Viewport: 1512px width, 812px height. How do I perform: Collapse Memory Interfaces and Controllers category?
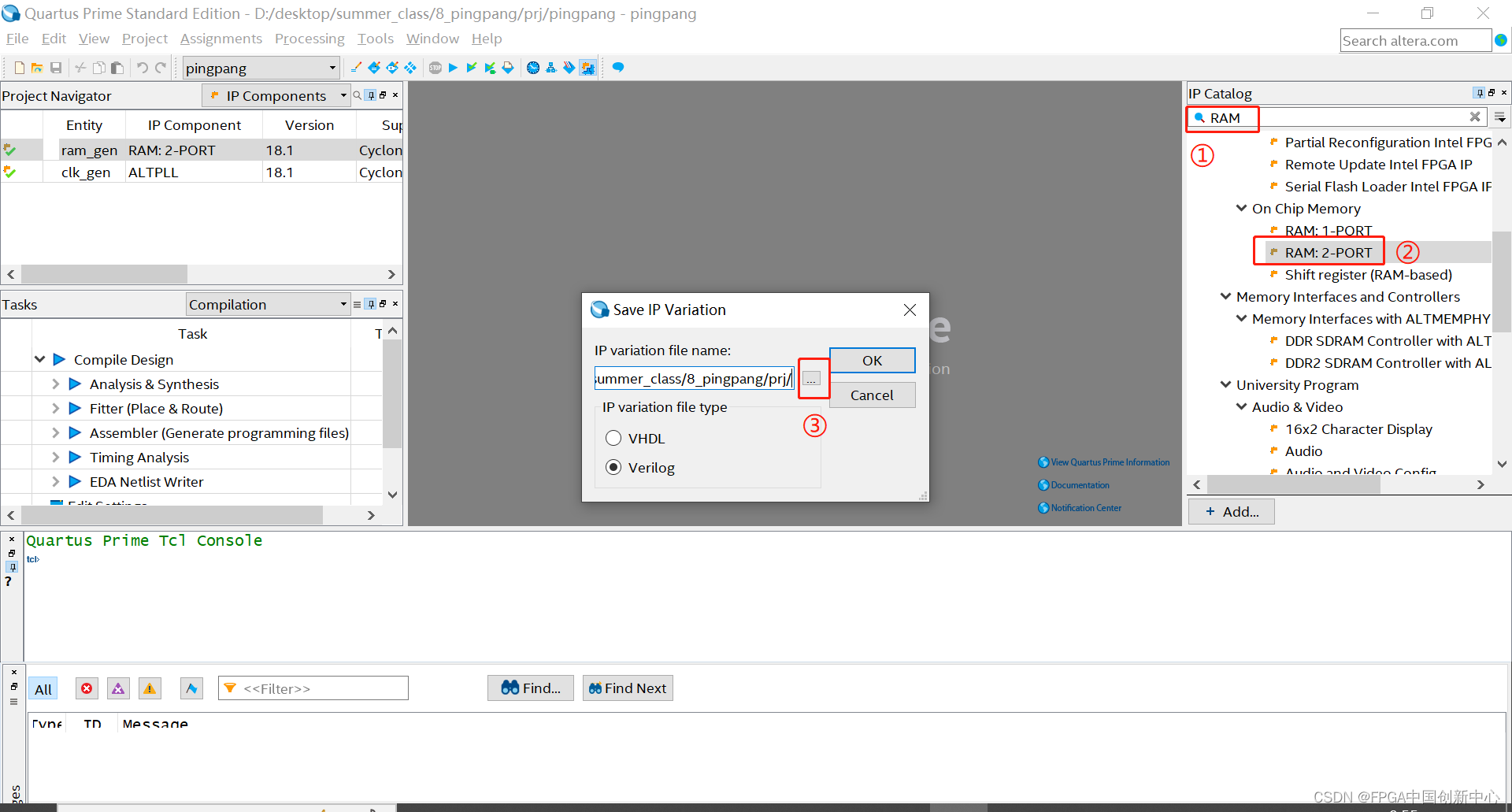click(1225, 296)
